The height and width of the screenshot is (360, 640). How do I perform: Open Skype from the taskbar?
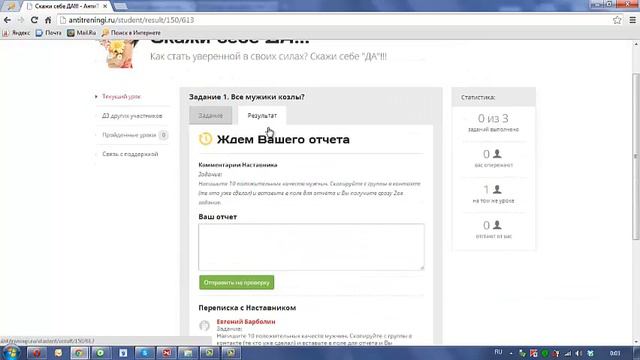pyautogui.click(x=144, y=353)
